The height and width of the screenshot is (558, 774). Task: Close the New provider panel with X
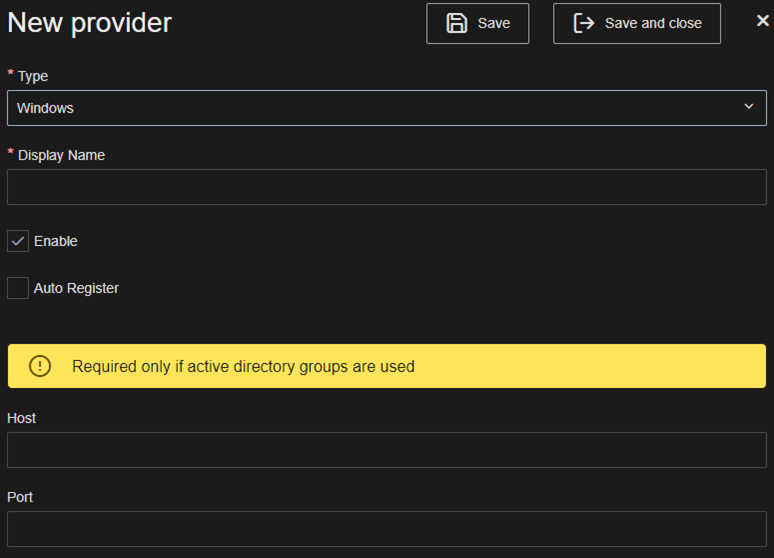coord(762,21)
